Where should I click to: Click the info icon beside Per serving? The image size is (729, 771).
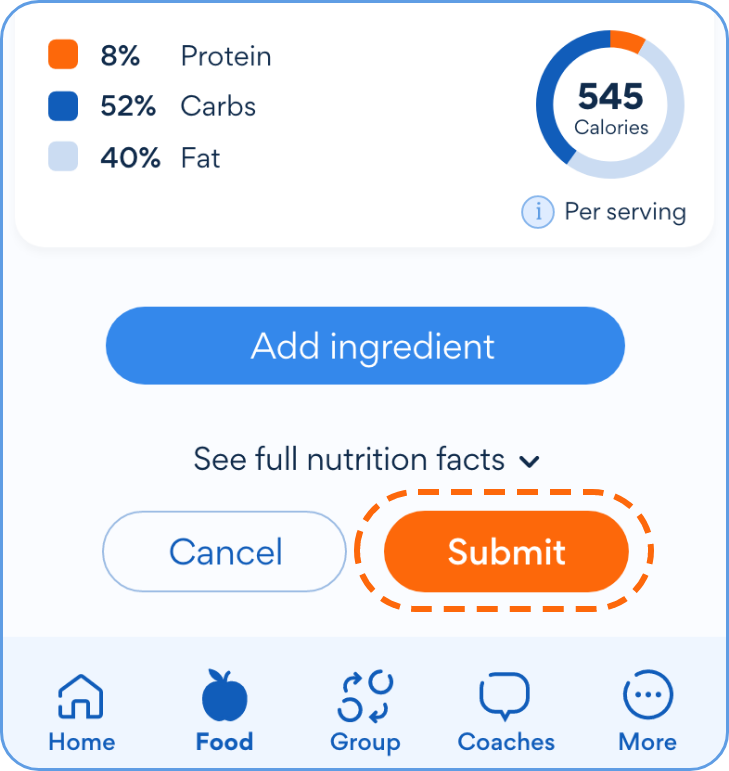click(x=538, y=212)
